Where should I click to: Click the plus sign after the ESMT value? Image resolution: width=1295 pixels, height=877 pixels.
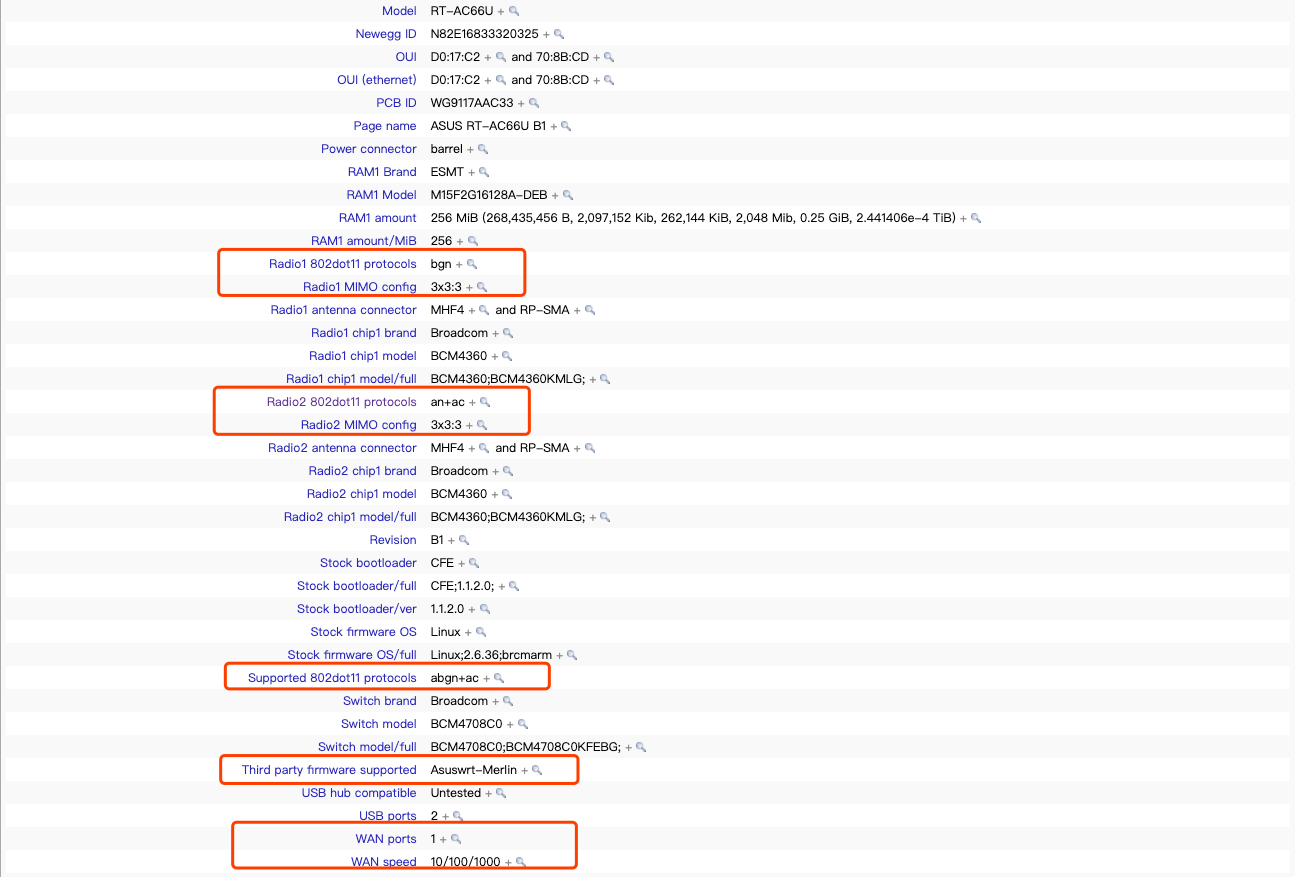pos(472,172)
